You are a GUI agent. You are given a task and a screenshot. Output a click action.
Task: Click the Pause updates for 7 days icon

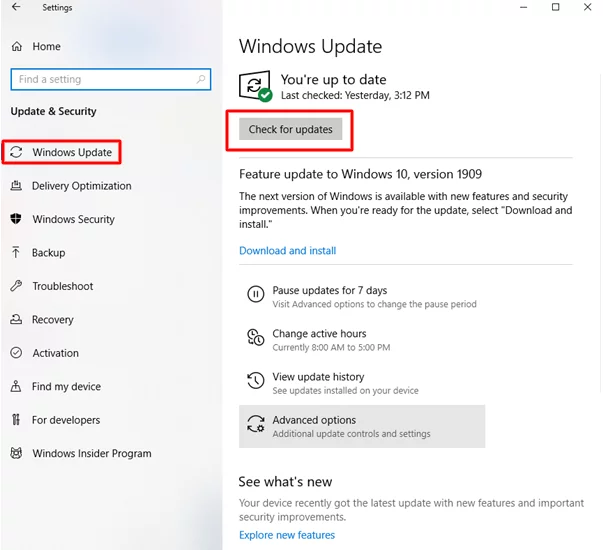coord(255,296)
